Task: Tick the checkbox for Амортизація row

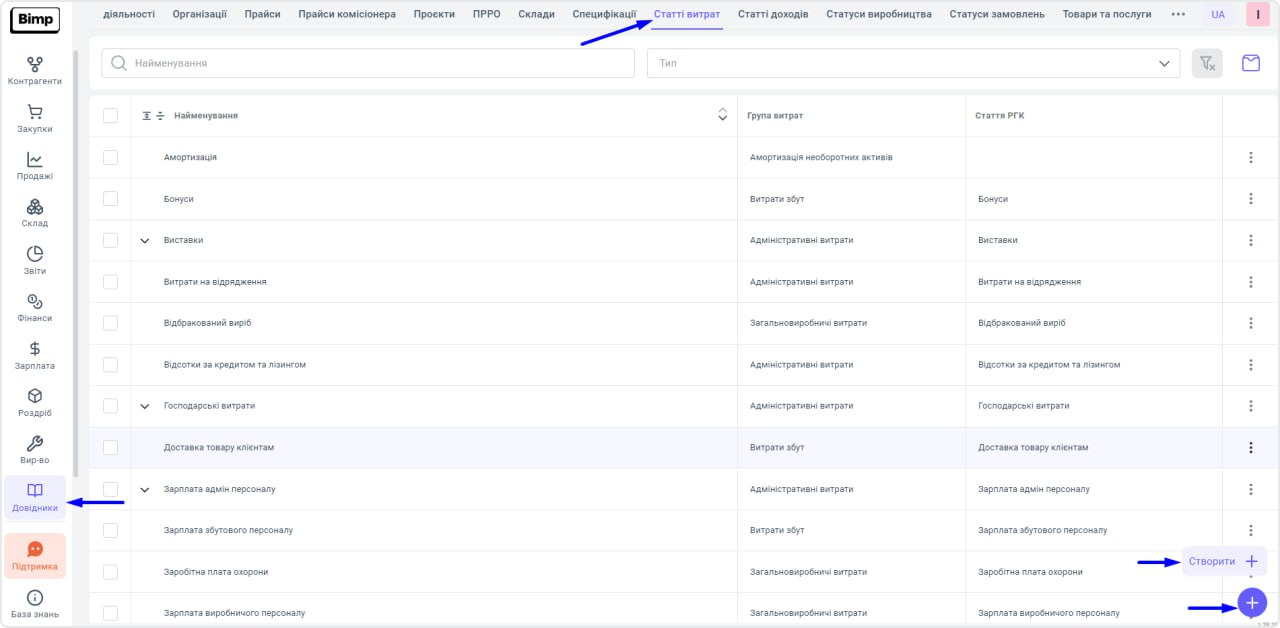Action: [x=110, y=157]
